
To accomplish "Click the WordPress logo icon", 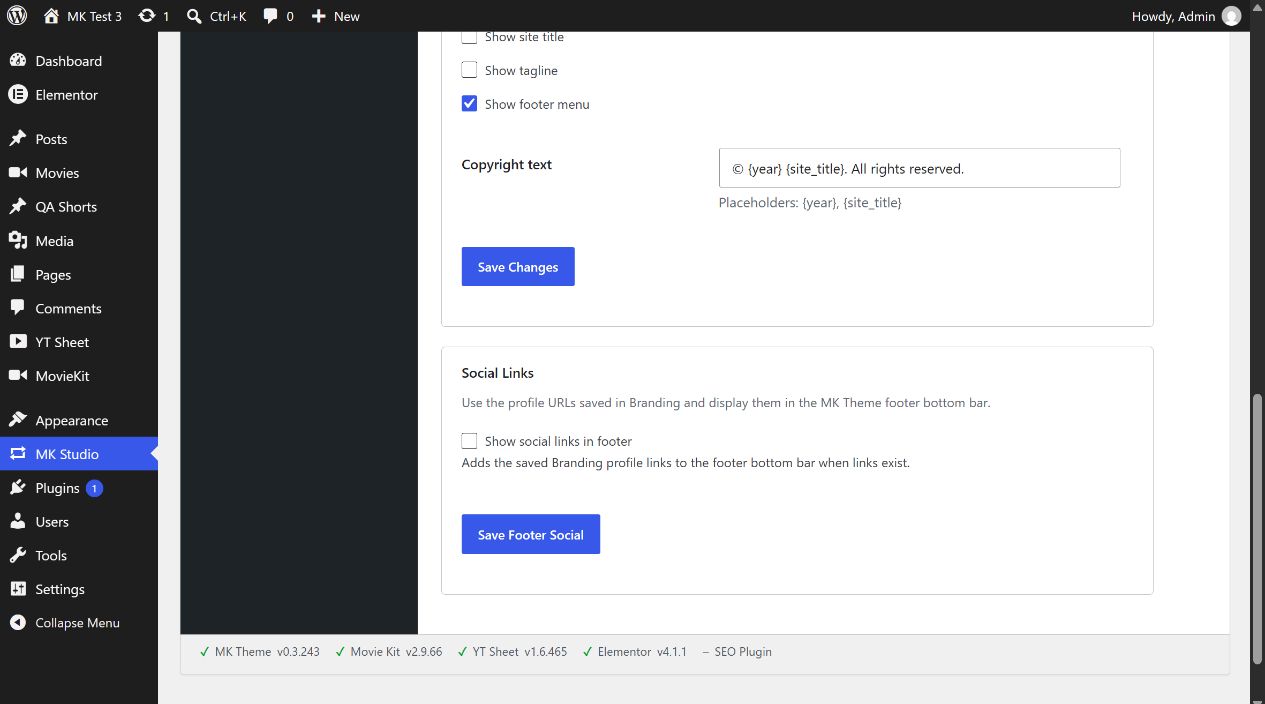I will [17, 16].
